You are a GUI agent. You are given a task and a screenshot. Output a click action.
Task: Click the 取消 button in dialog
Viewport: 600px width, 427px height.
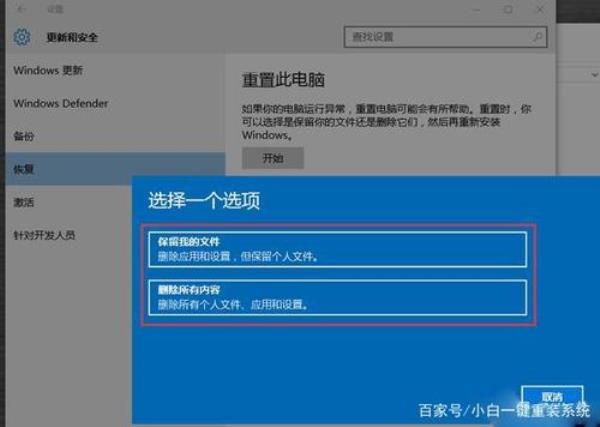[552, 396]
